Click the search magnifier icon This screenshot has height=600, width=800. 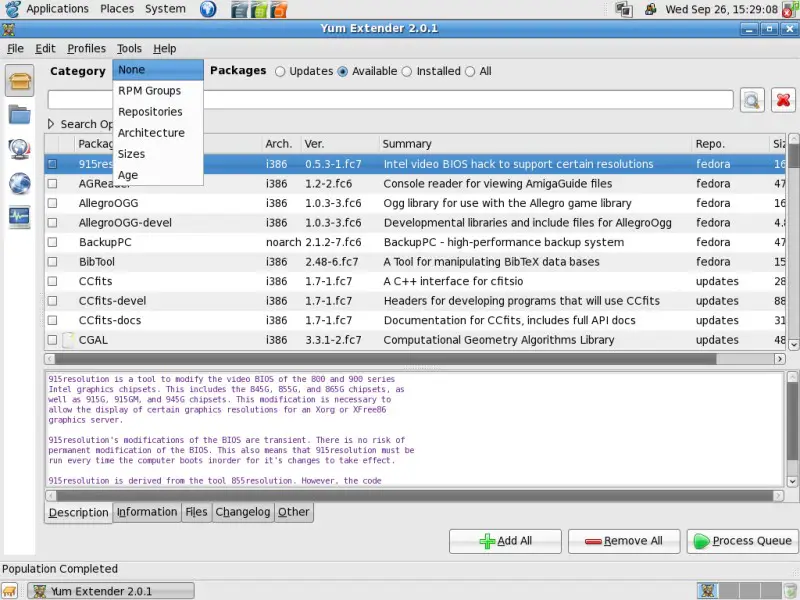pyautogui.click(x=752, y=100)
